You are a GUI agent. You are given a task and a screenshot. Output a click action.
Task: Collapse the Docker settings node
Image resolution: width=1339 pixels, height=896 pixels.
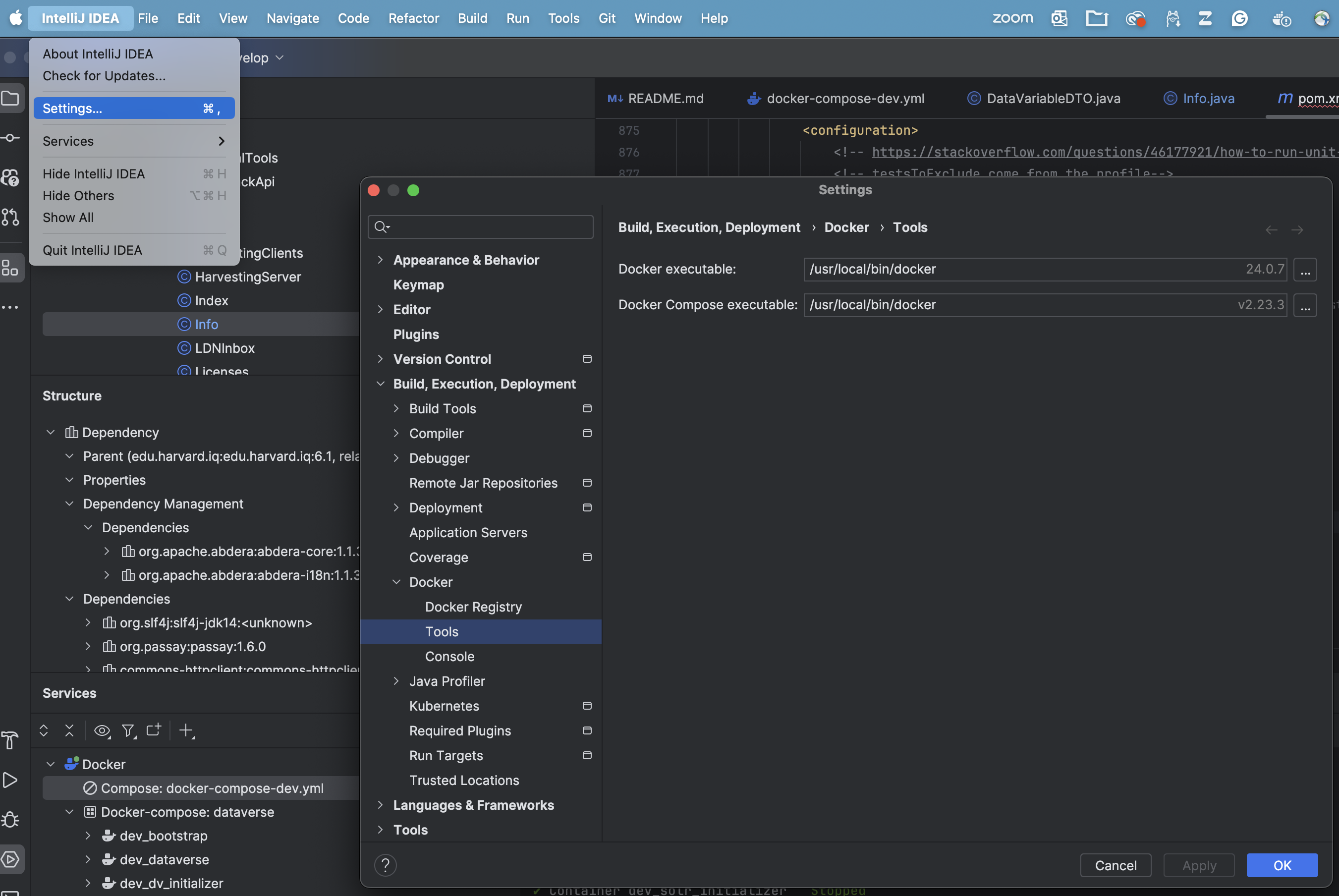[396, 582]
